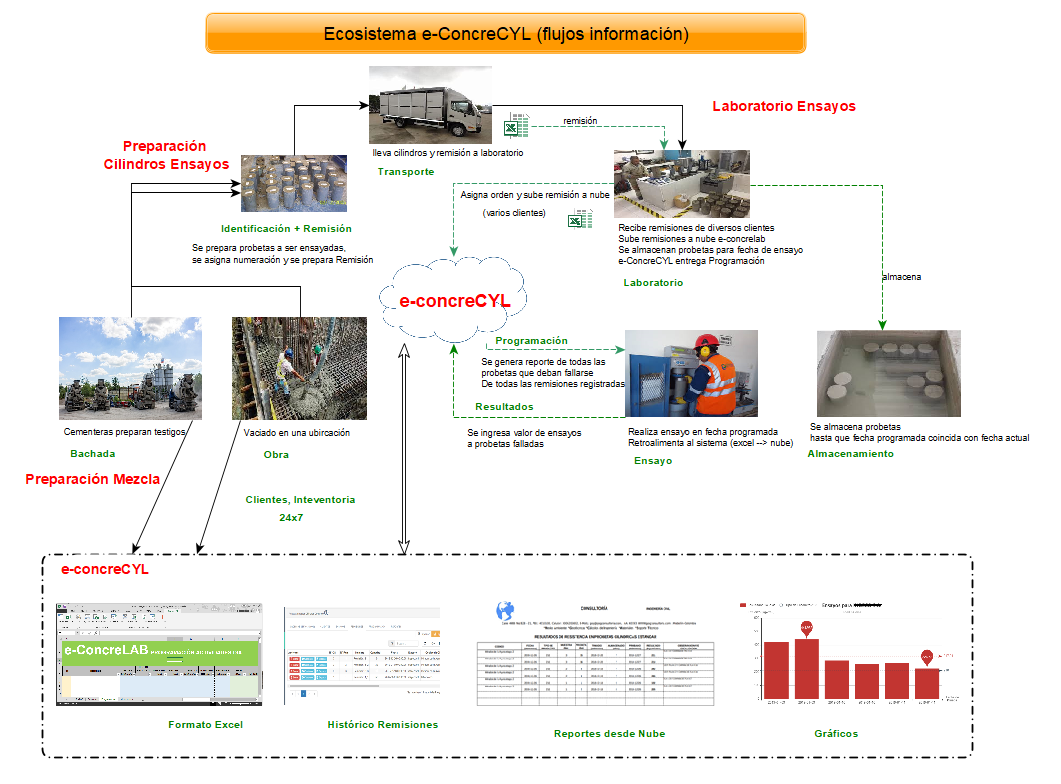The height and width of the screenshot is (784, 1061).
Task: Click the technician in orange vest photo
Action: point(690,372)
